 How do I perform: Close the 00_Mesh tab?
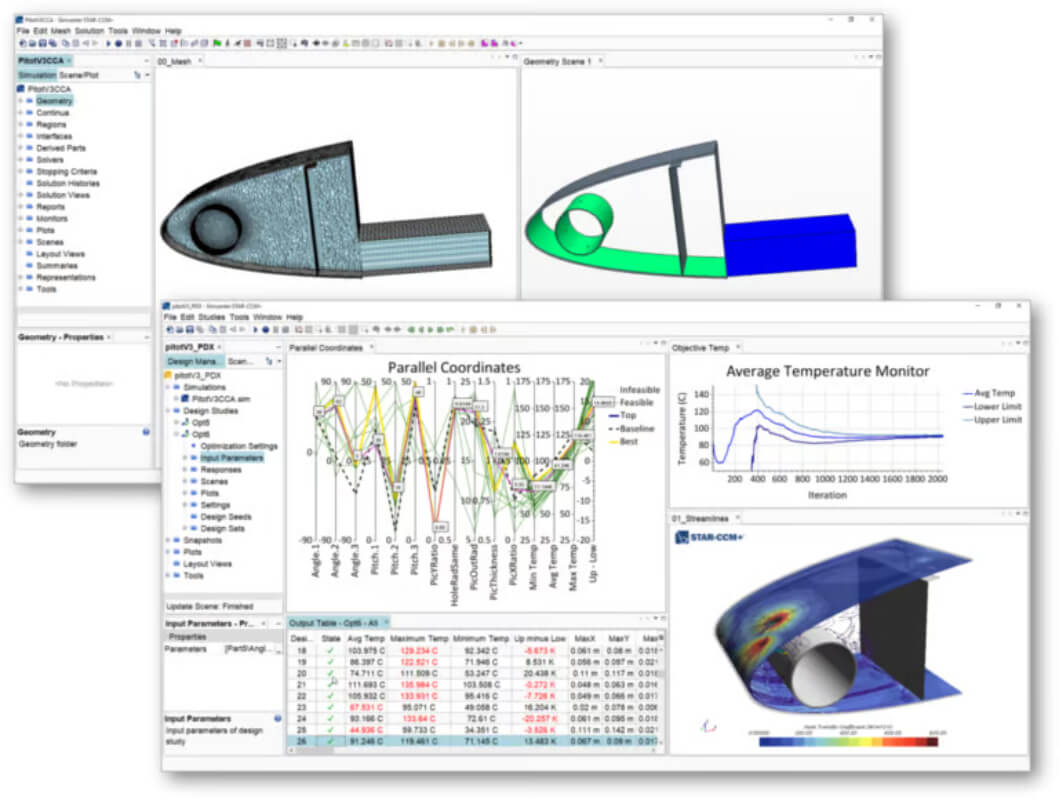tap(200, 61)
